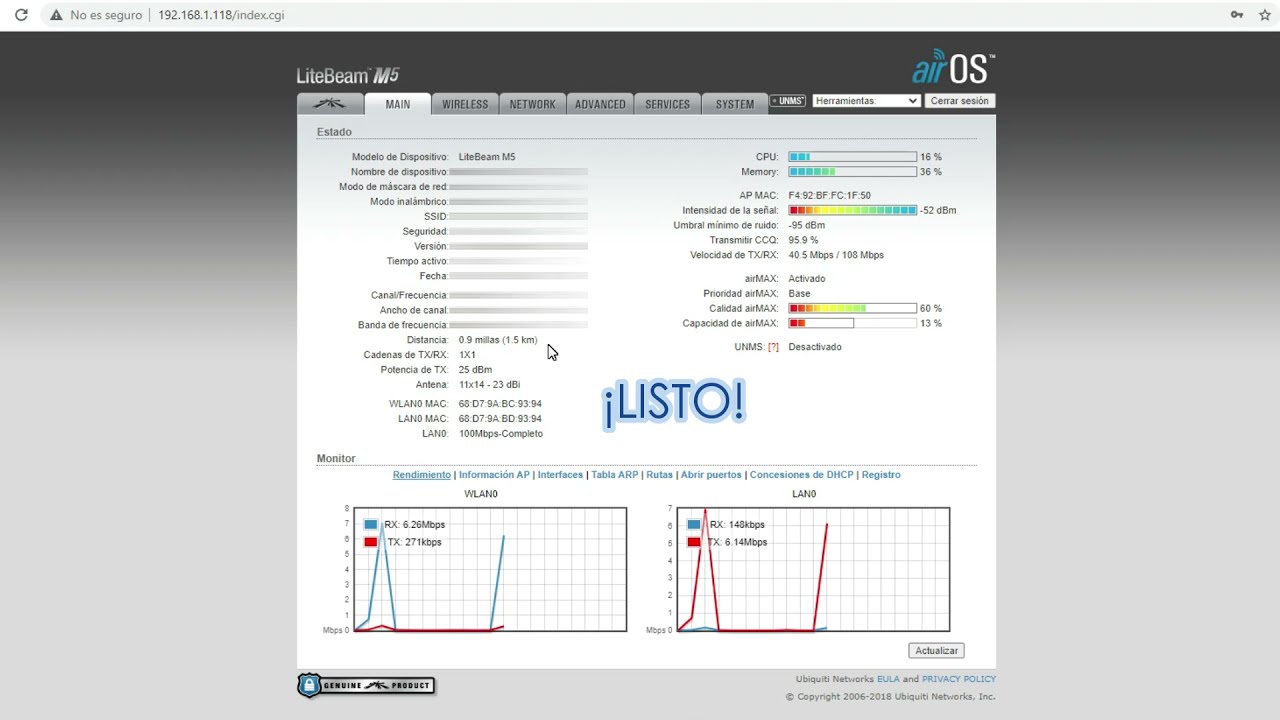Click the blue RX swatch in LAN0 legend

coord(694,525)
